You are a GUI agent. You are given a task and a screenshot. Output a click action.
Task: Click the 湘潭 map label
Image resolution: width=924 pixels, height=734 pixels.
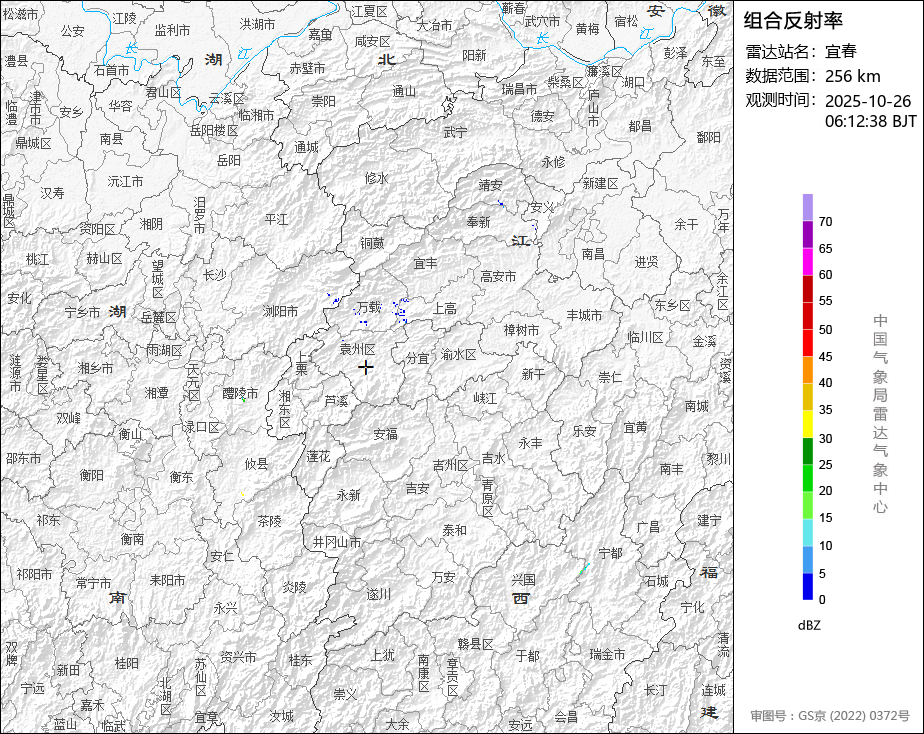tap(157, 392)
